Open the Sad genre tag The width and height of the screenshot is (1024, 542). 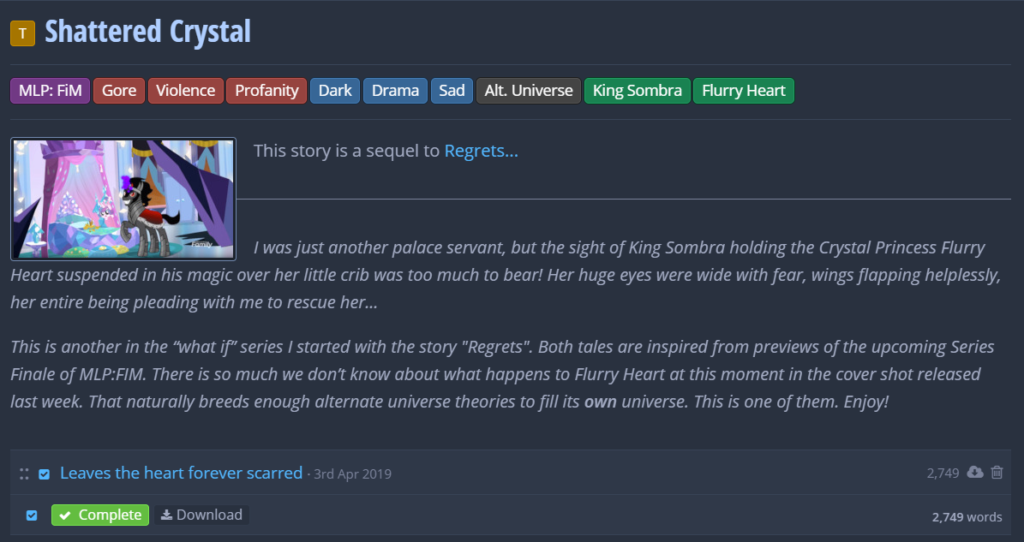pyautogui.click(x=452, y=91)
